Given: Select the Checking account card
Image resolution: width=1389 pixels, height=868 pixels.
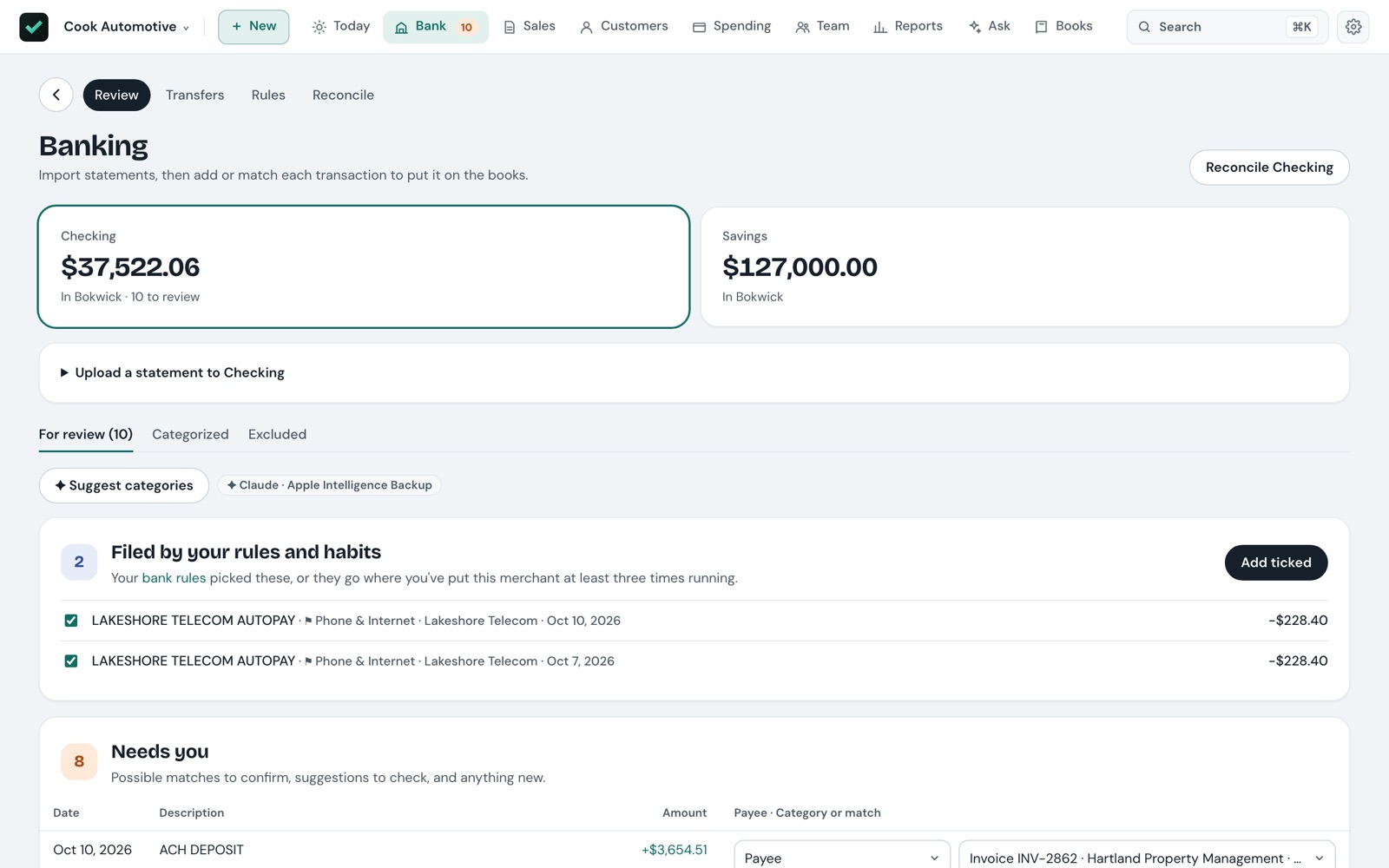Looking at the screenshot, I should pos(364,266).
